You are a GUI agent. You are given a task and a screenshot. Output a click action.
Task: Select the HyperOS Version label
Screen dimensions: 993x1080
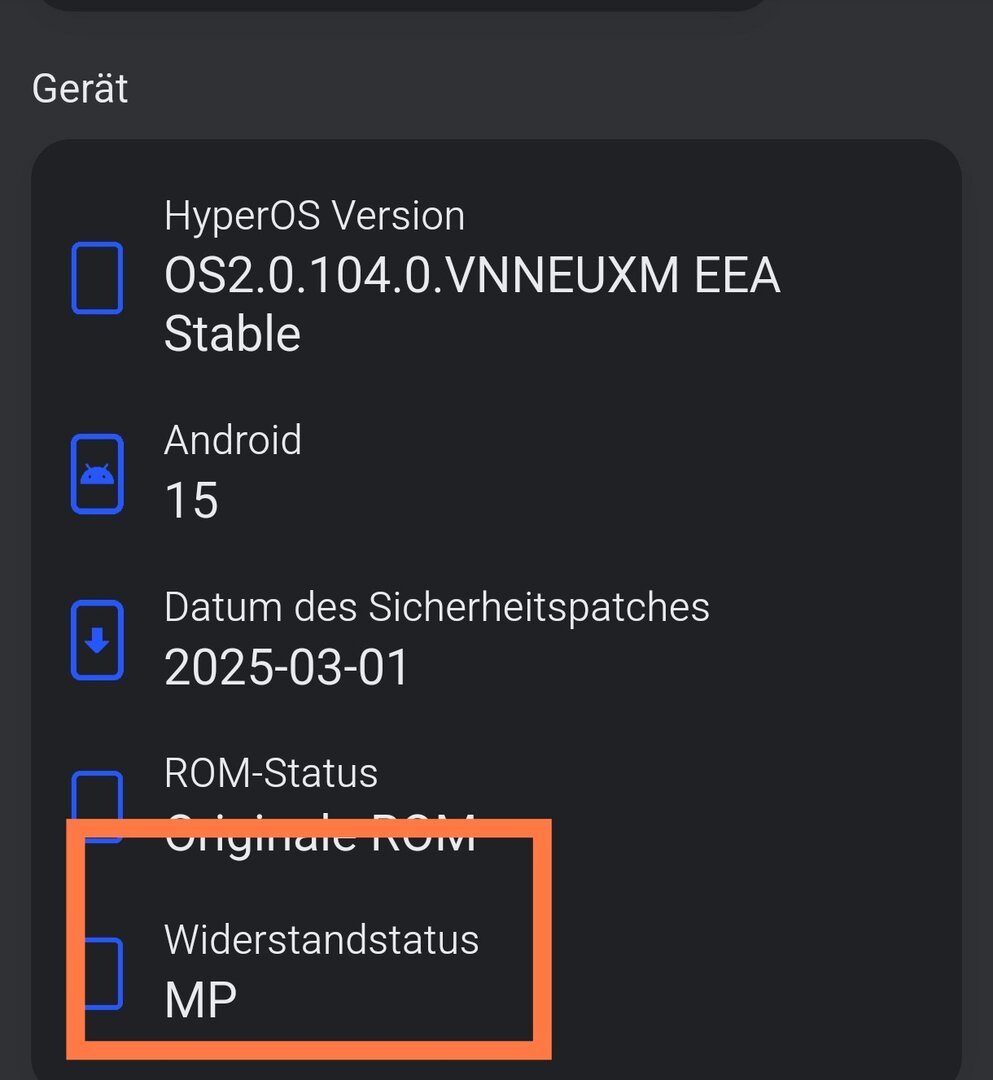point(314,216)
